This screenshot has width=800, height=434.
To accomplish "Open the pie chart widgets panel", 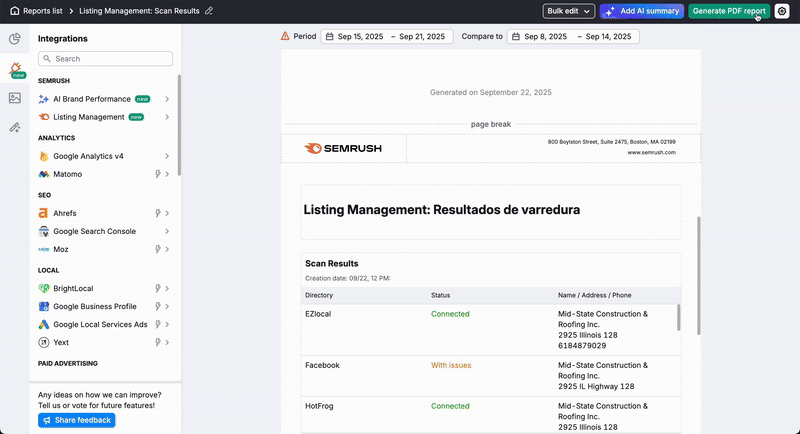I will tap(14, 39).
